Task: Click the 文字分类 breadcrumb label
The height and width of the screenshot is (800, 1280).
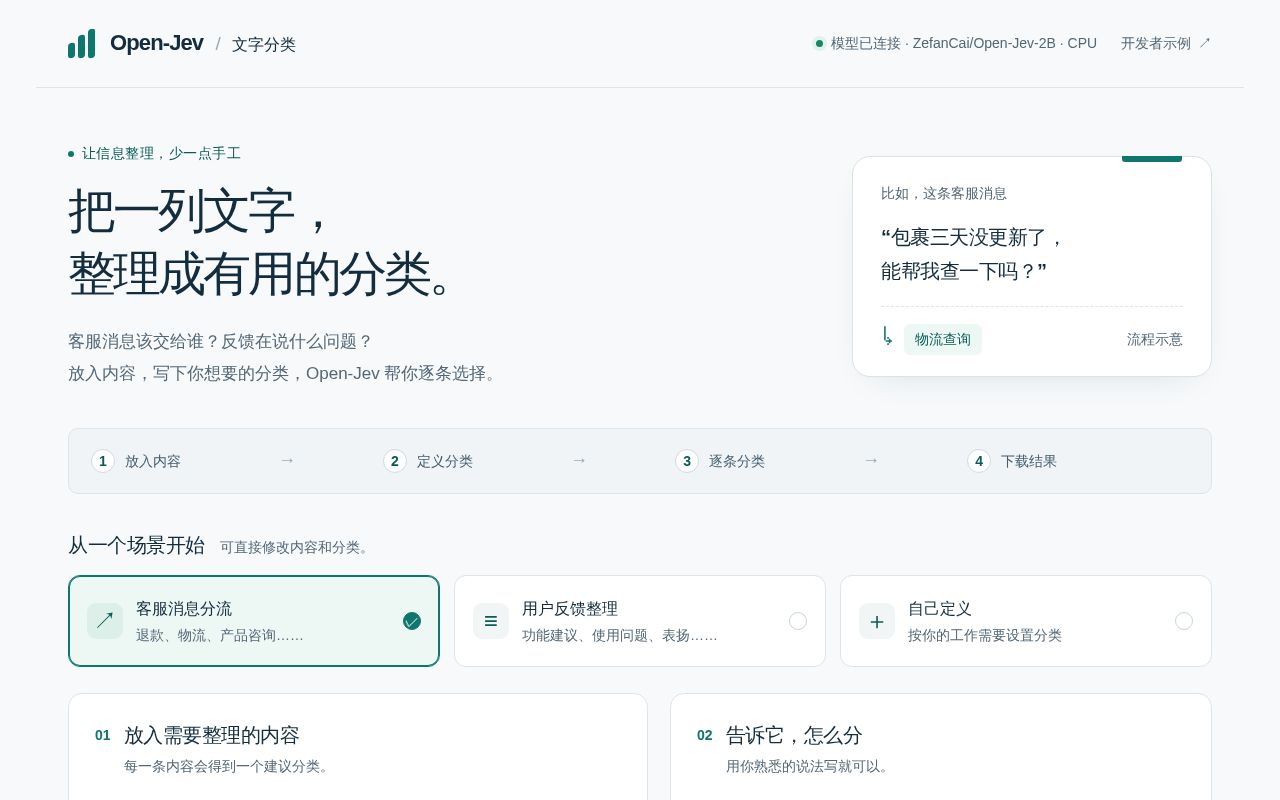Action: (x=264, y=44)
